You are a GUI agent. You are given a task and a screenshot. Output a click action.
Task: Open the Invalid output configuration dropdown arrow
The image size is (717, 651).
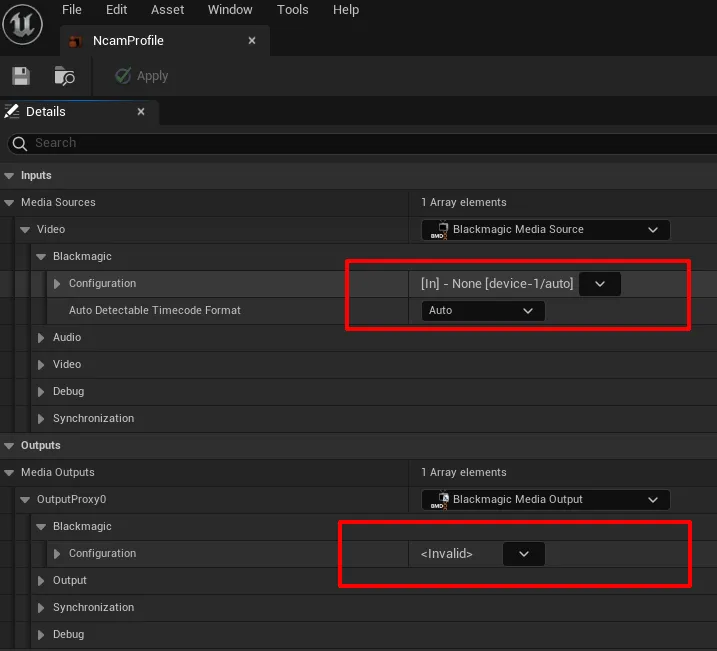(x=524, y=554)
